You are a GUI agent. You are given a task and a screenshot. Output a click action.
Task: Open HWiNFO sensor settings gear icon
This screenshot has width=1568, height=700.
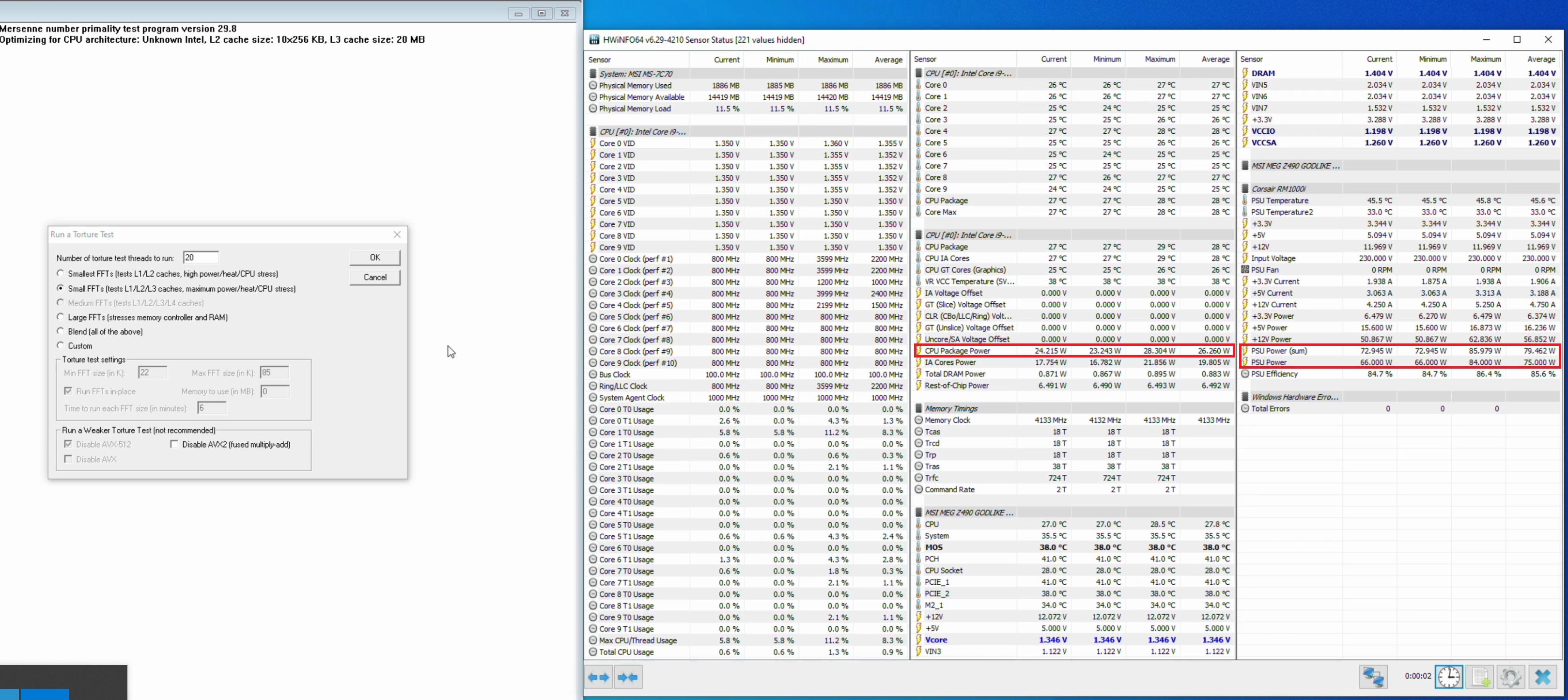click(1511, 677)
